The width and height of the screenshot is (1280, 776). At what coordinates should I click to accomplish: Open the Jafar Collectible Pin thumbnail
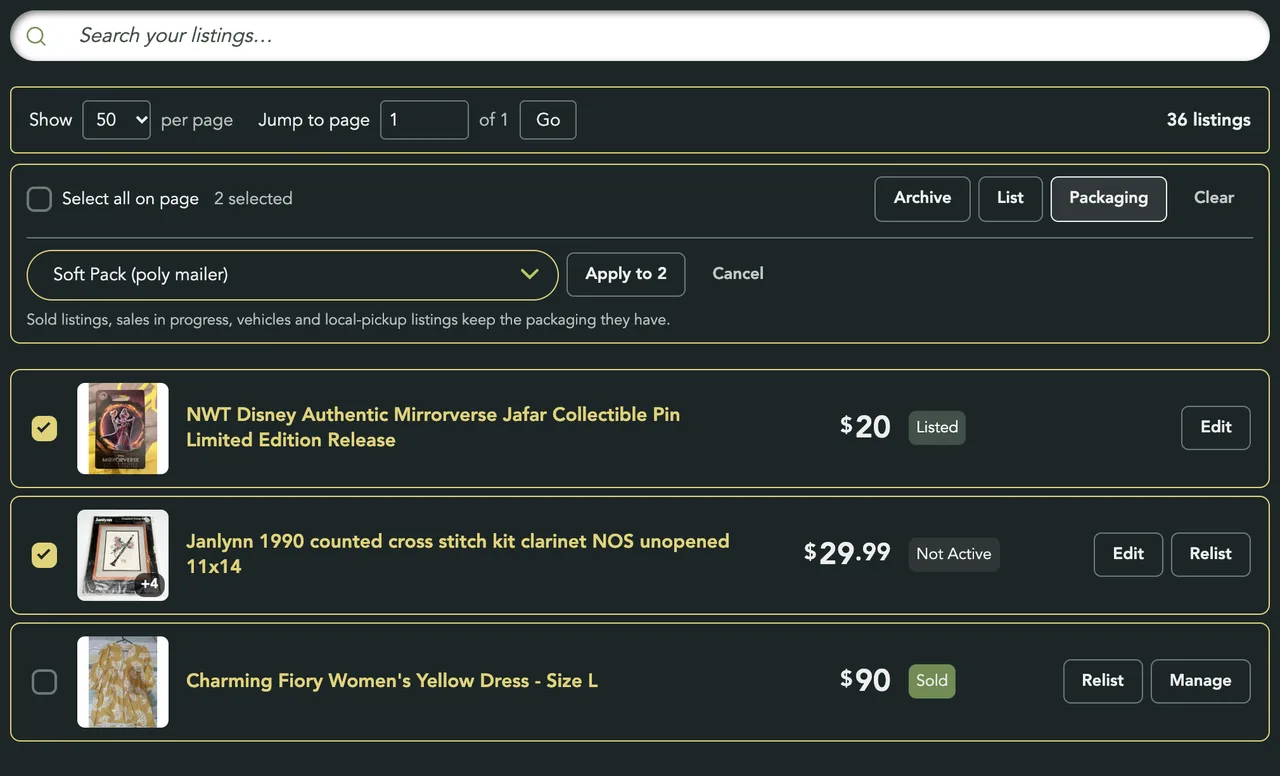[x=123, y=428]
